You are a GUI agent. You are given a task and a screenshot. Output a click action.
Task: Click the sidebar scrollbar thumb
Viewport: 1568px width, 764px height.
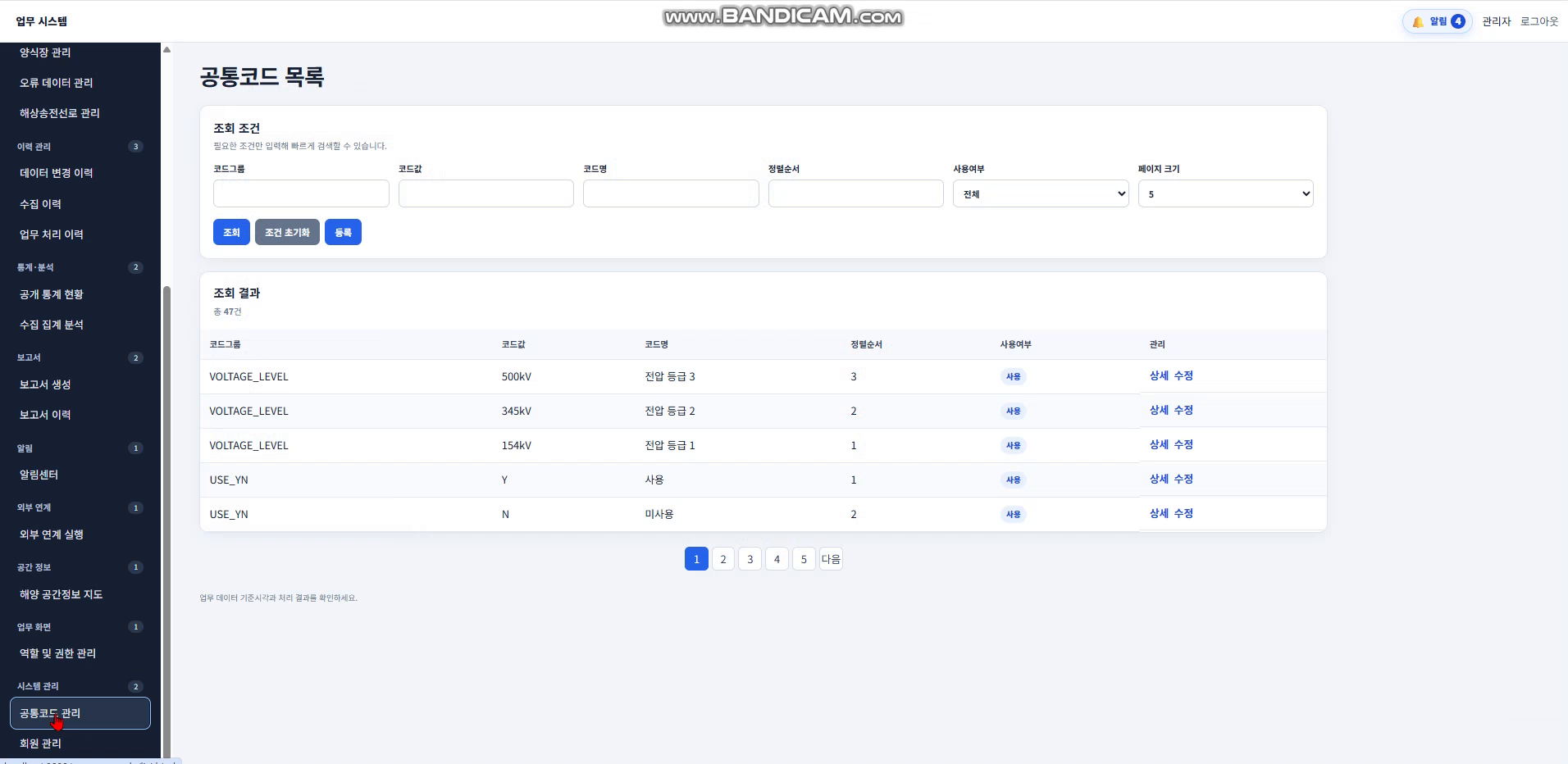[166, 521]
